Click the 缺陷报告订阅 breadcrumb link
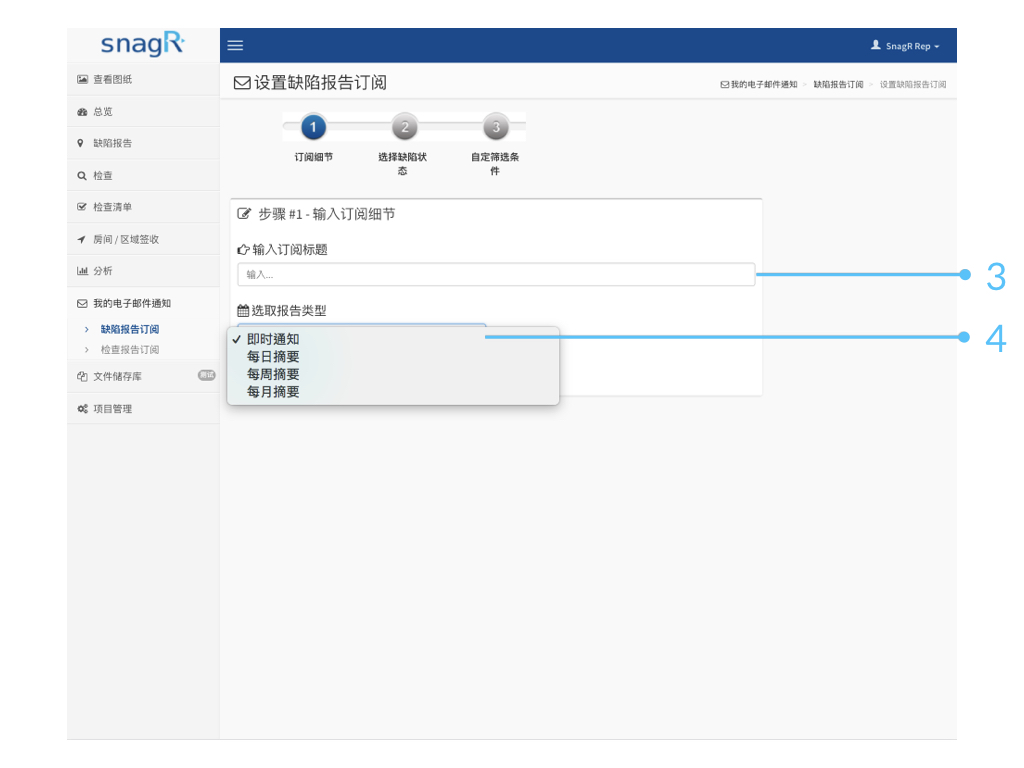This screenshot has width=1024, height=768. pyautogui.click(x=839, y=84)
